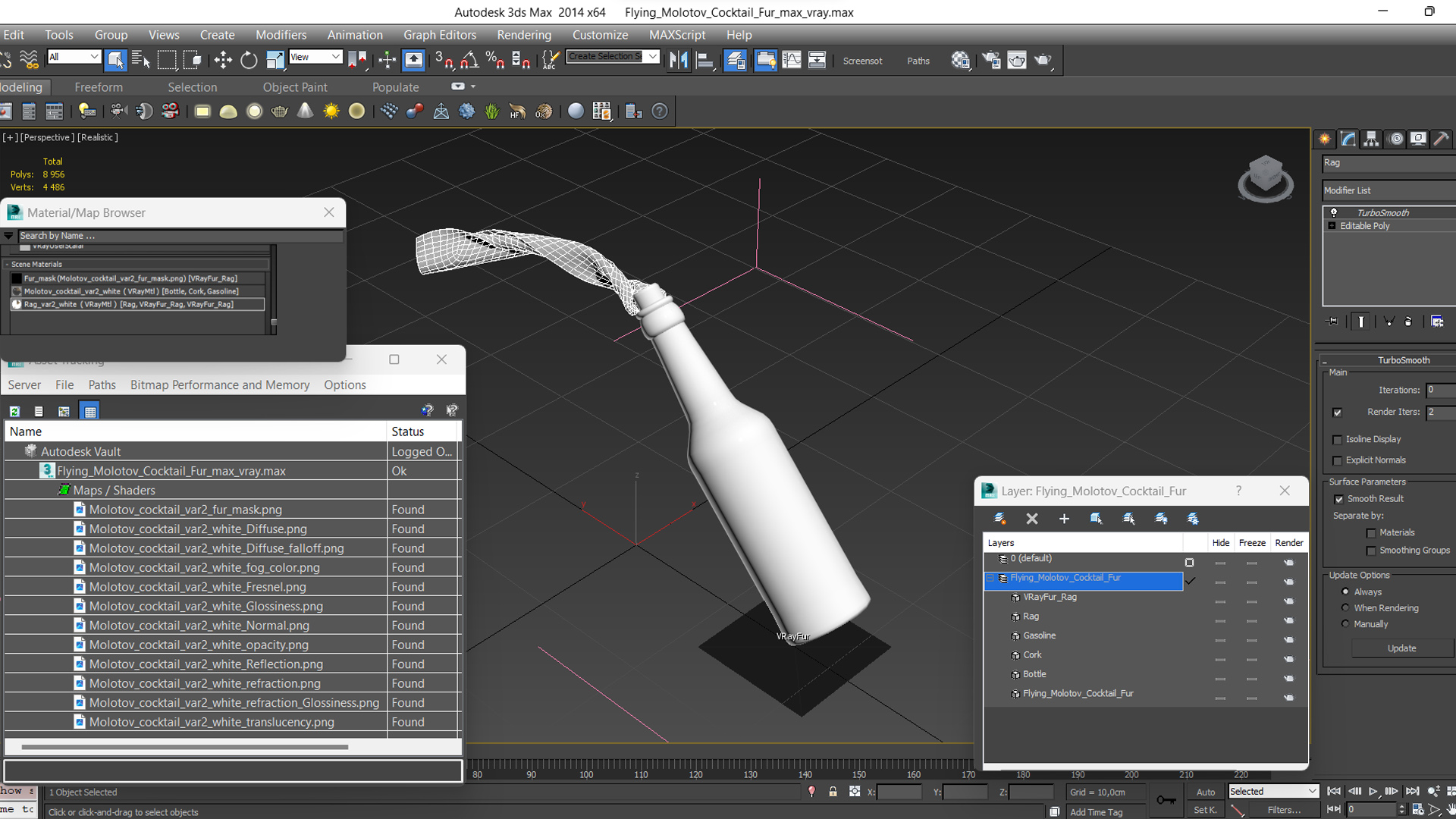Toggle Angle Snap in main toolbar

(x=469, y=60)
